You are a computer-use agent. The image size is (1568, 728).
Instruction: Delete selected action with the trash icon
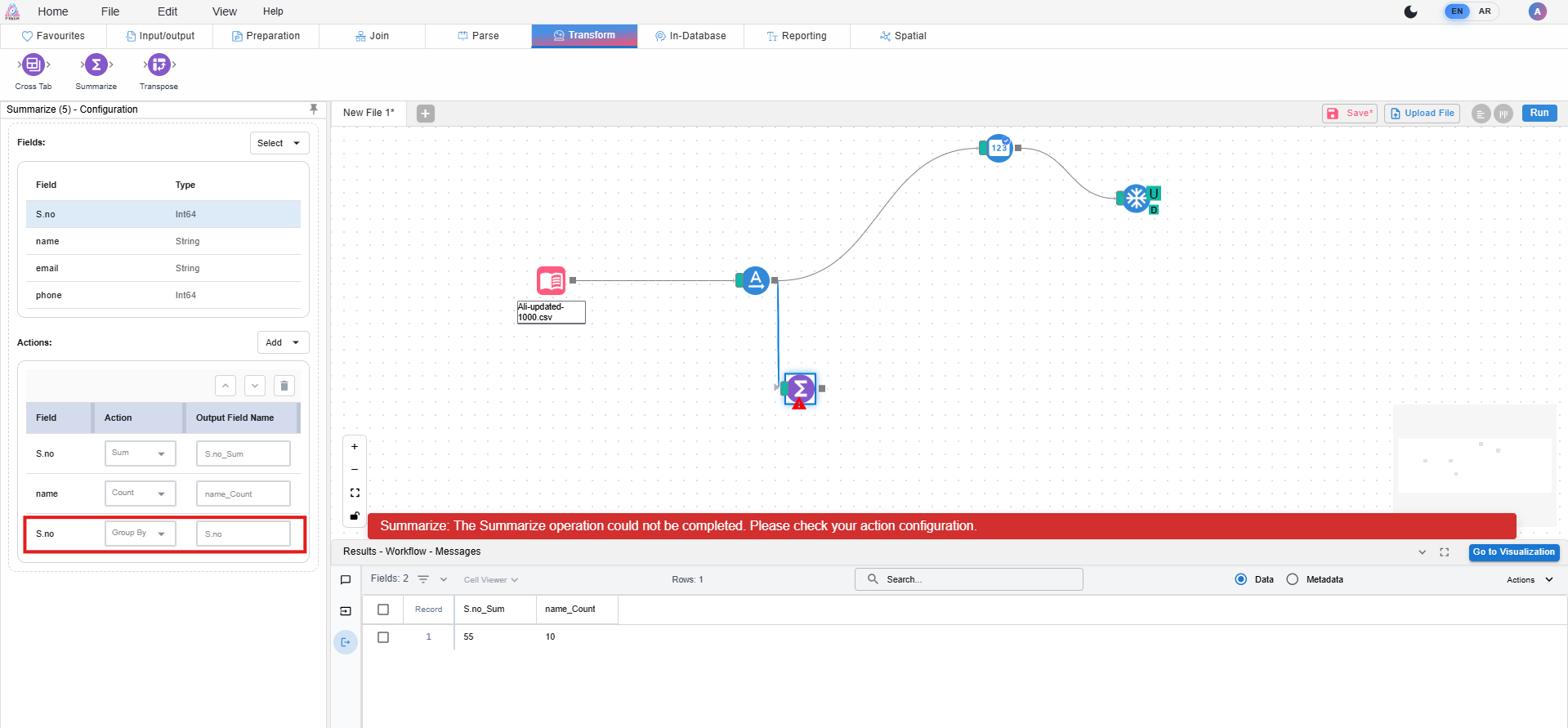tap(284, 386)
